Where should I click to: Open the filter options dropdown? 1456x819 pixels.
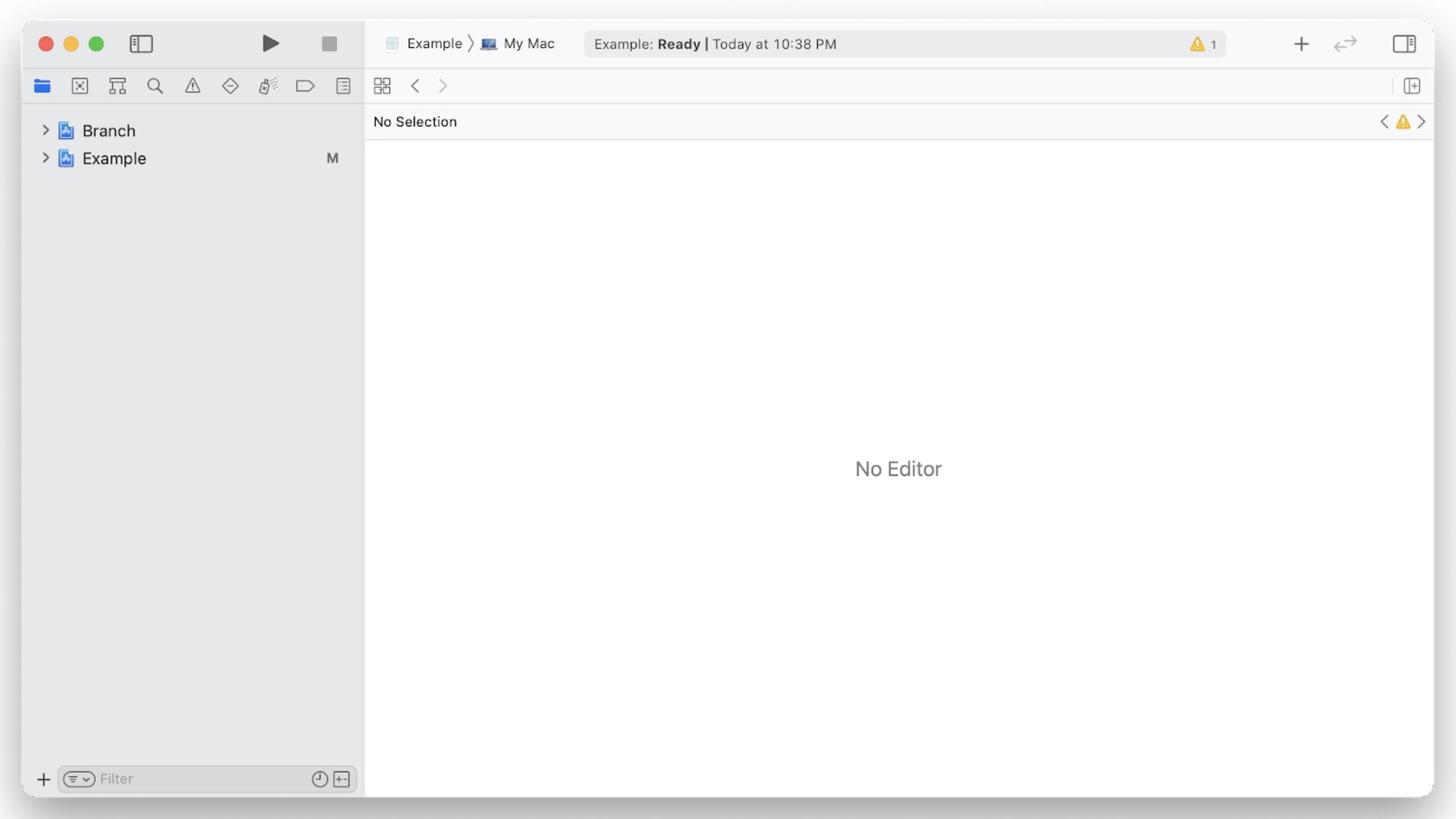(79, 779)
